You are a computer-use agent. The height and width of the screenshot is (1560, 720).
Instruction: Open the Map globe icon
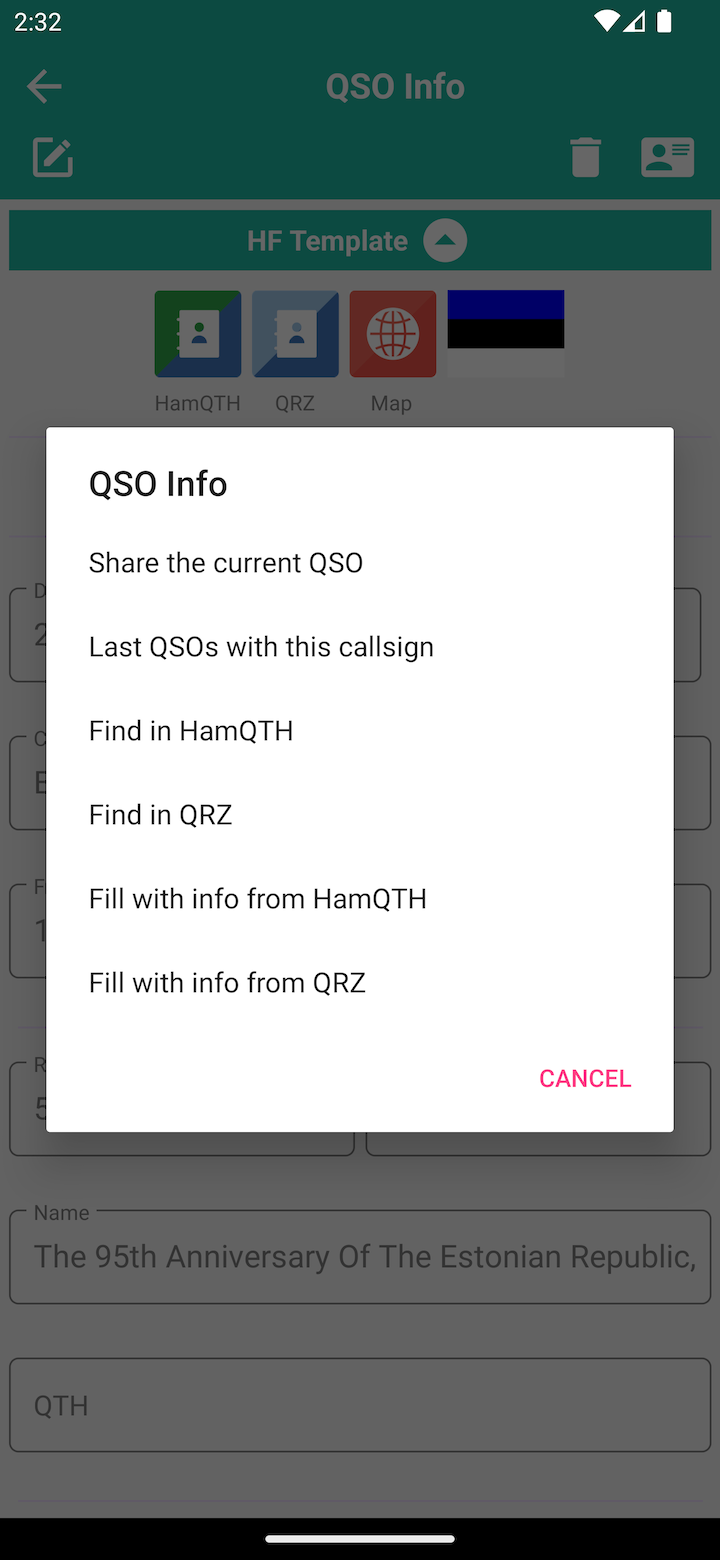(392, 334)
